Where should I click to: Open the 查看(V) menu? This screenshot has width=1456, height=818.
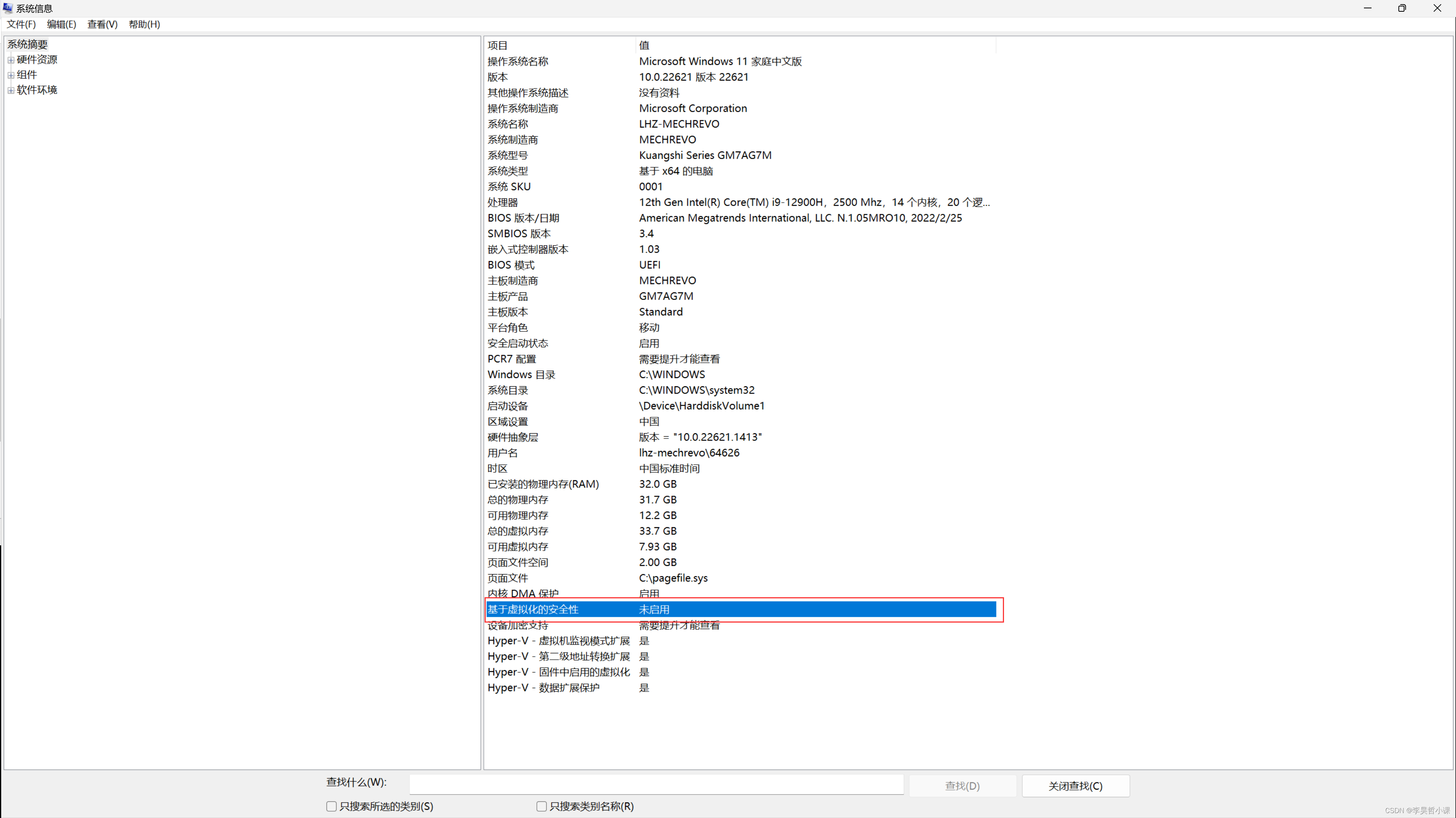click(x=102, y=24)
